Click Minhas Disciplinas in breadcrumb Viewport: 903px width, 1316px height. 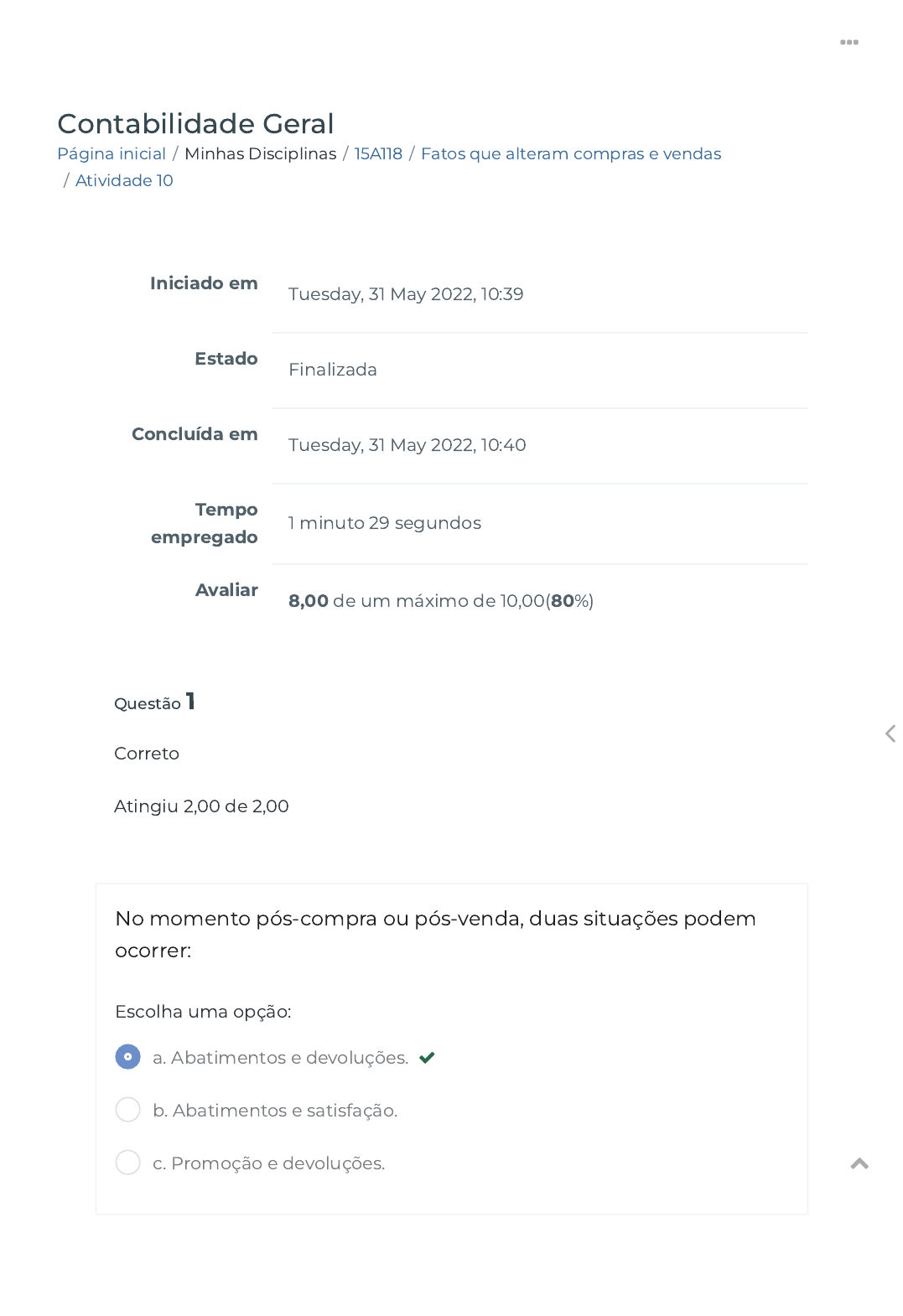tap(260, 153)
